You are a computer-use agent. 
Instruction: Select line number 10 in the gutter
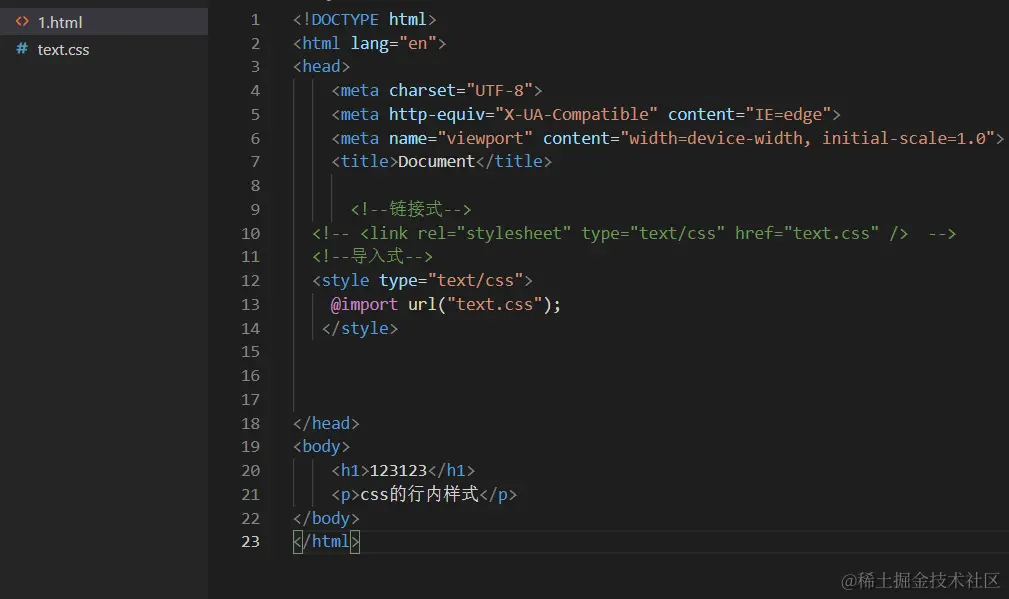point(250,234)
